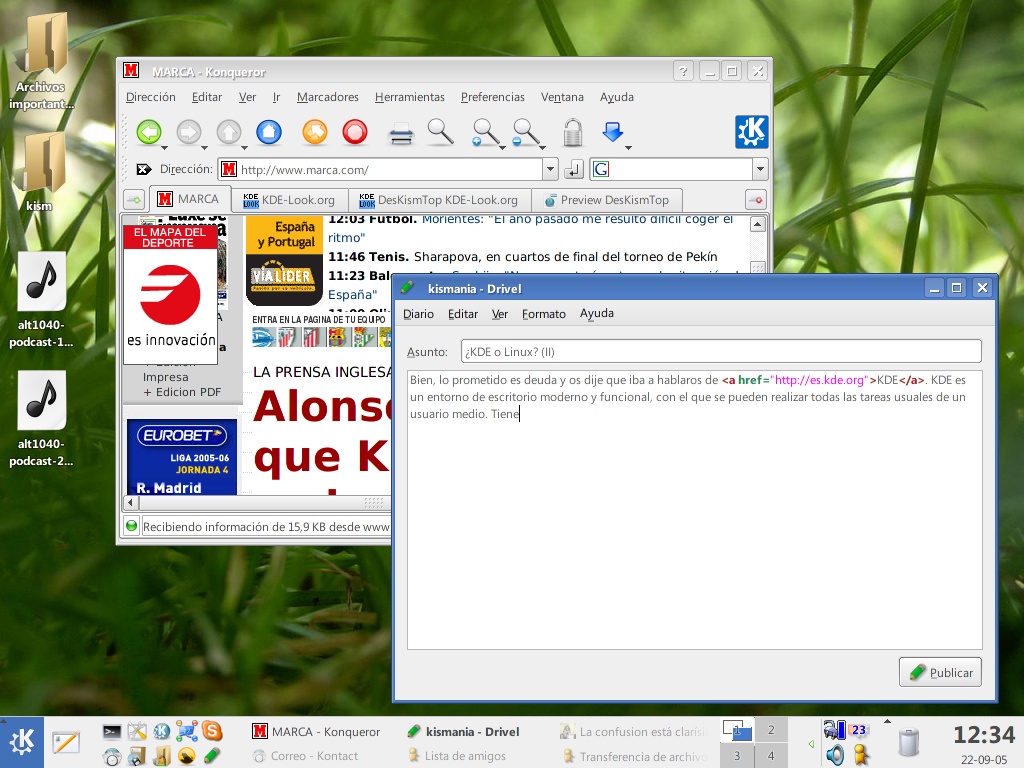1024x768 pixels.
Task: Open new tab with left tab-bar button
Action: 134,199
